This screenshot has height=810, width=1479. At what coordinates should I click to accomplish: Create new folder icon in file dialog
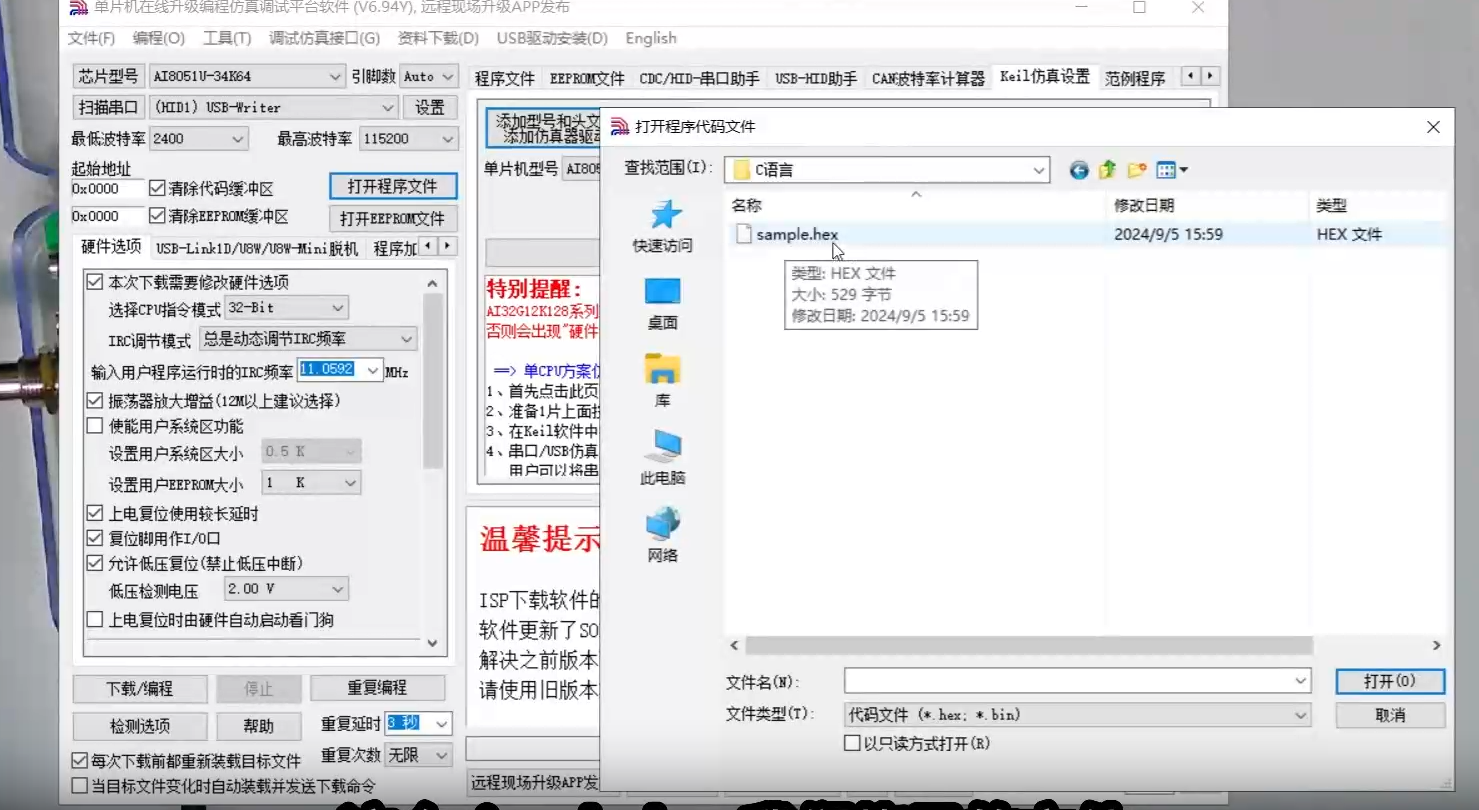coord(1136,170)
